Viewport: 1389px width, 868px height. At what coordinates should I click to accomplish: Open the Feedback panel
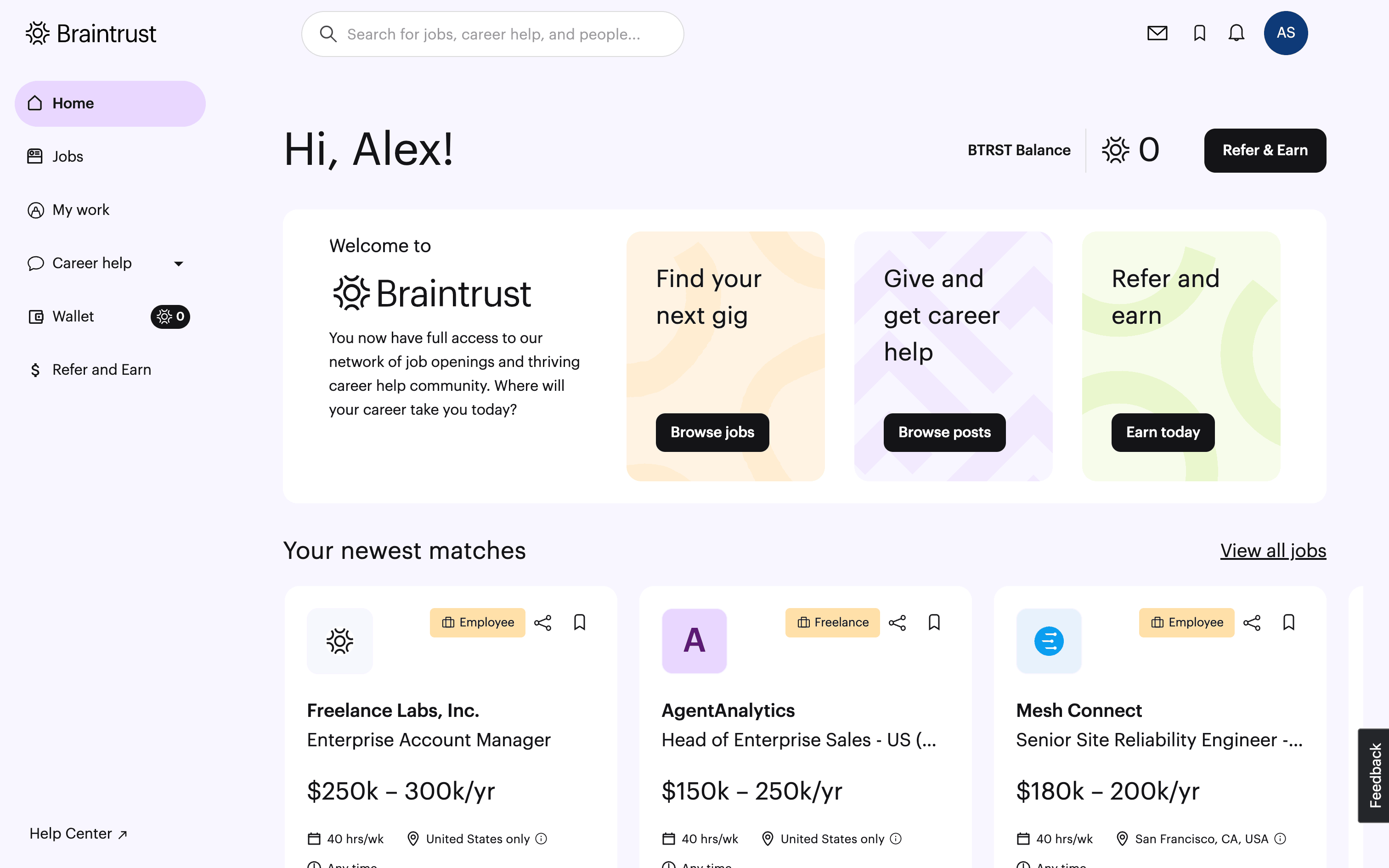1374,775
